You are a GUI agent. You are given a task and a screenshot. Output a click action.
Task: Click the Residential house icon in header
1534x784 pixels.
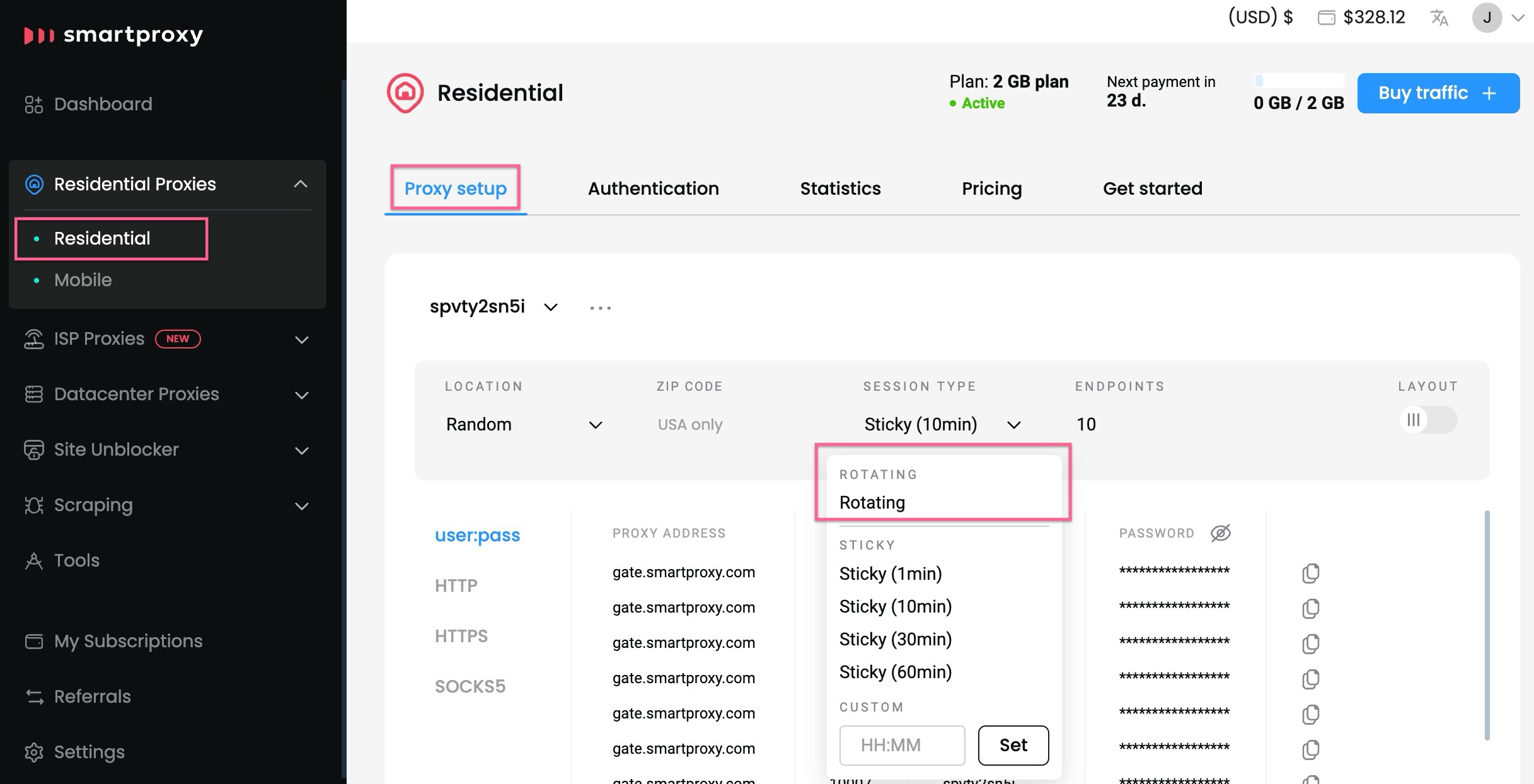[405, 93]
